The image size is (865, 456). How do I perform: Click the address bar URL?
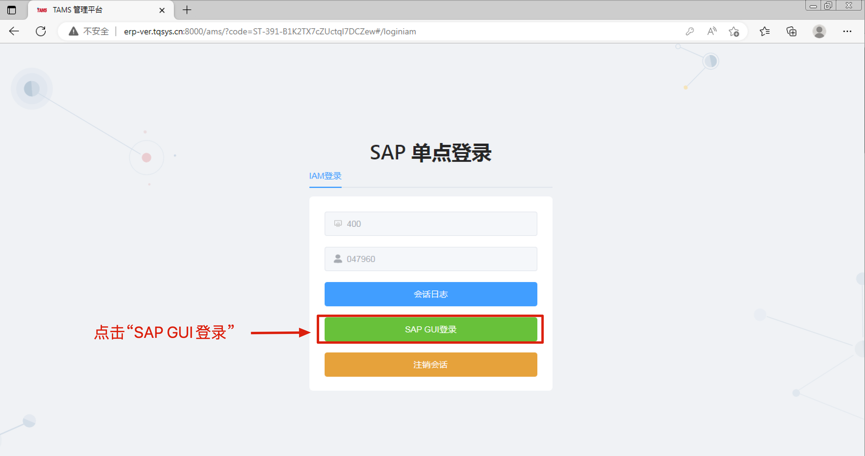pyautogui.click(x=270, y=31)
